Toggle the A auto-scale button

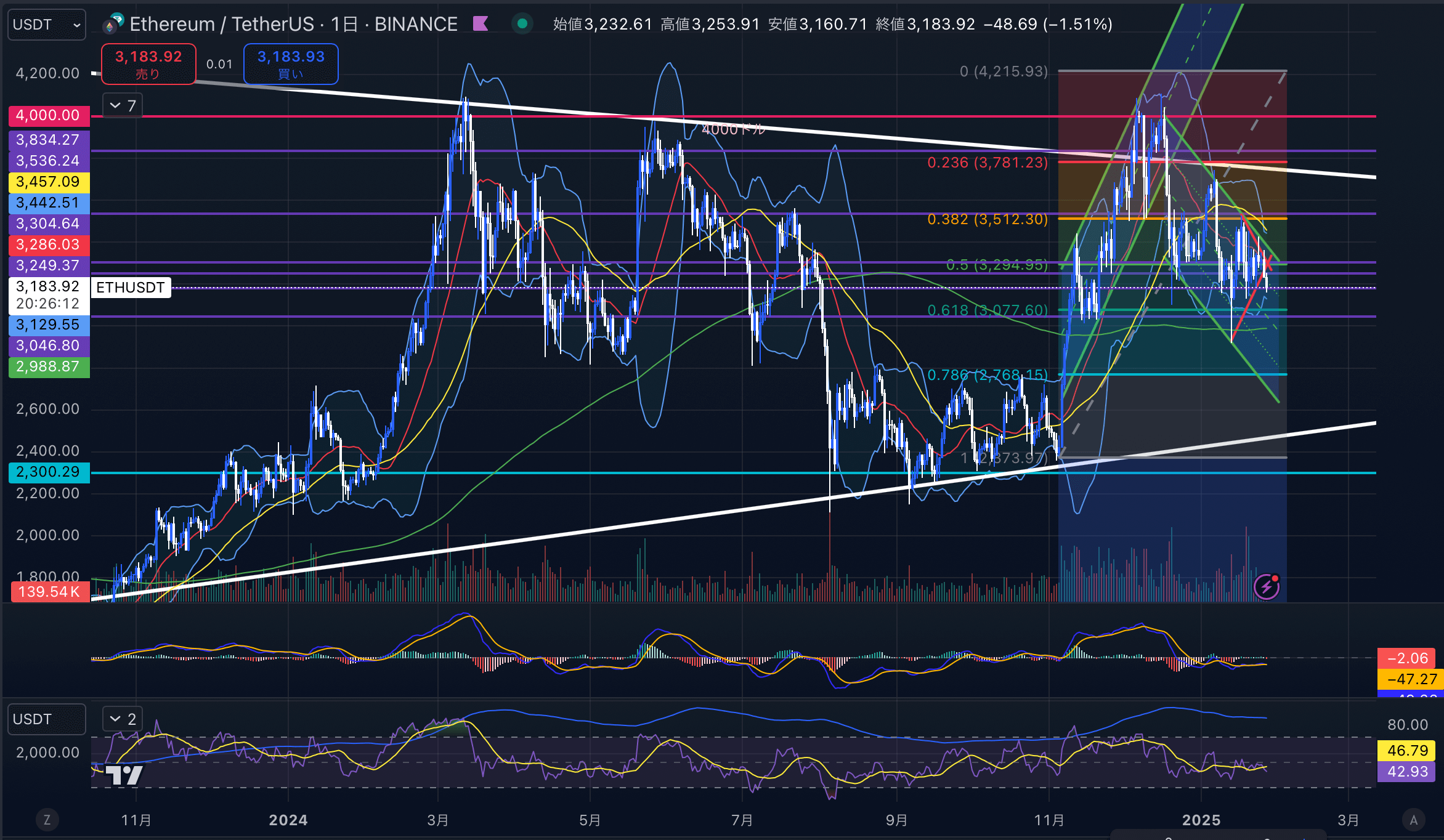[1414, 820]
